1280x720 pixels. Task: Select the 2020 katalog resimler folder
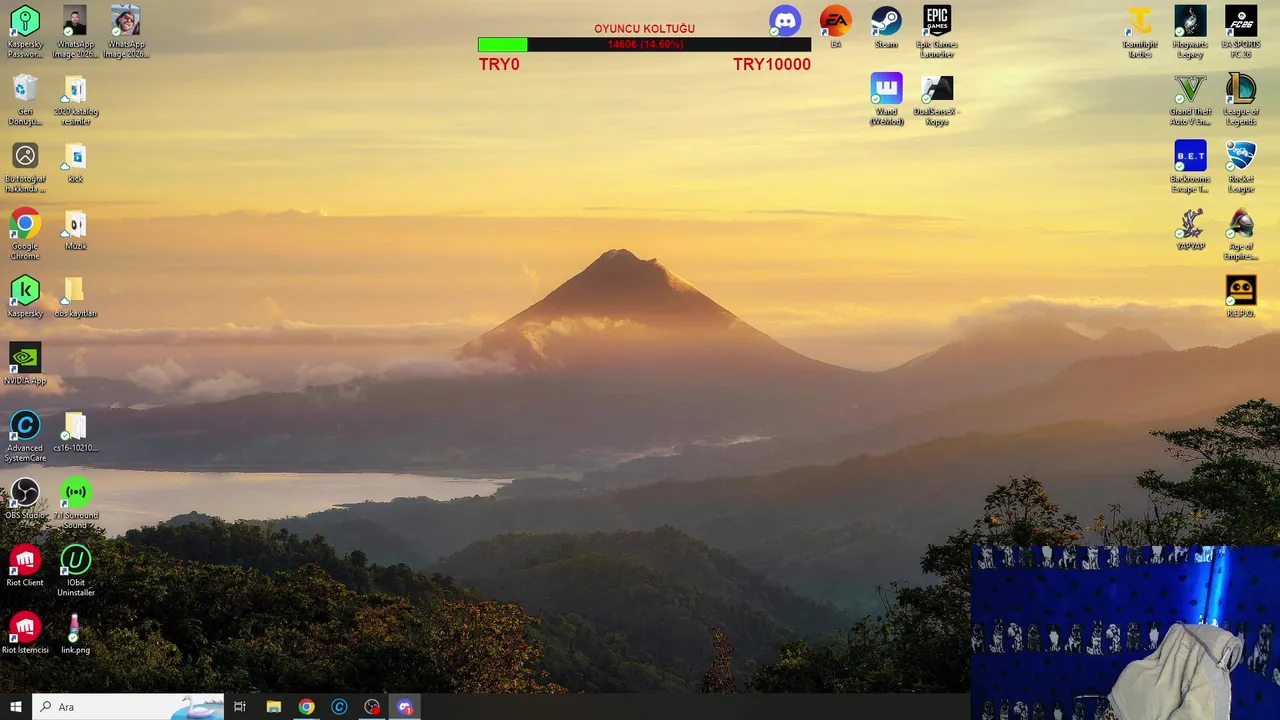(76, 100)
